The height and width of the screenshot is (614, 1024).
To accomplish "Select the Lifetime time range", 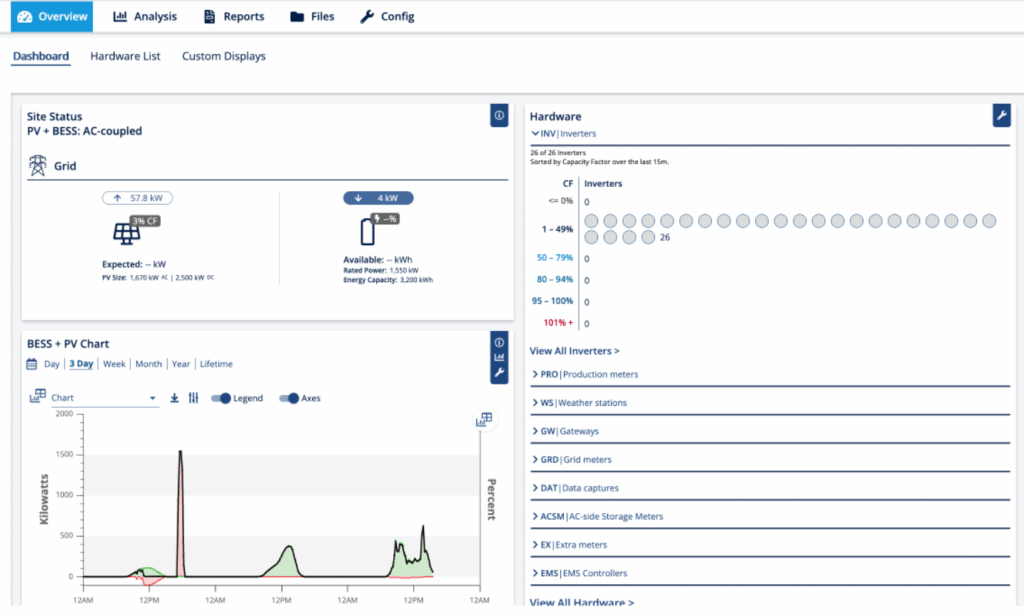I will (x=216, y=364).
